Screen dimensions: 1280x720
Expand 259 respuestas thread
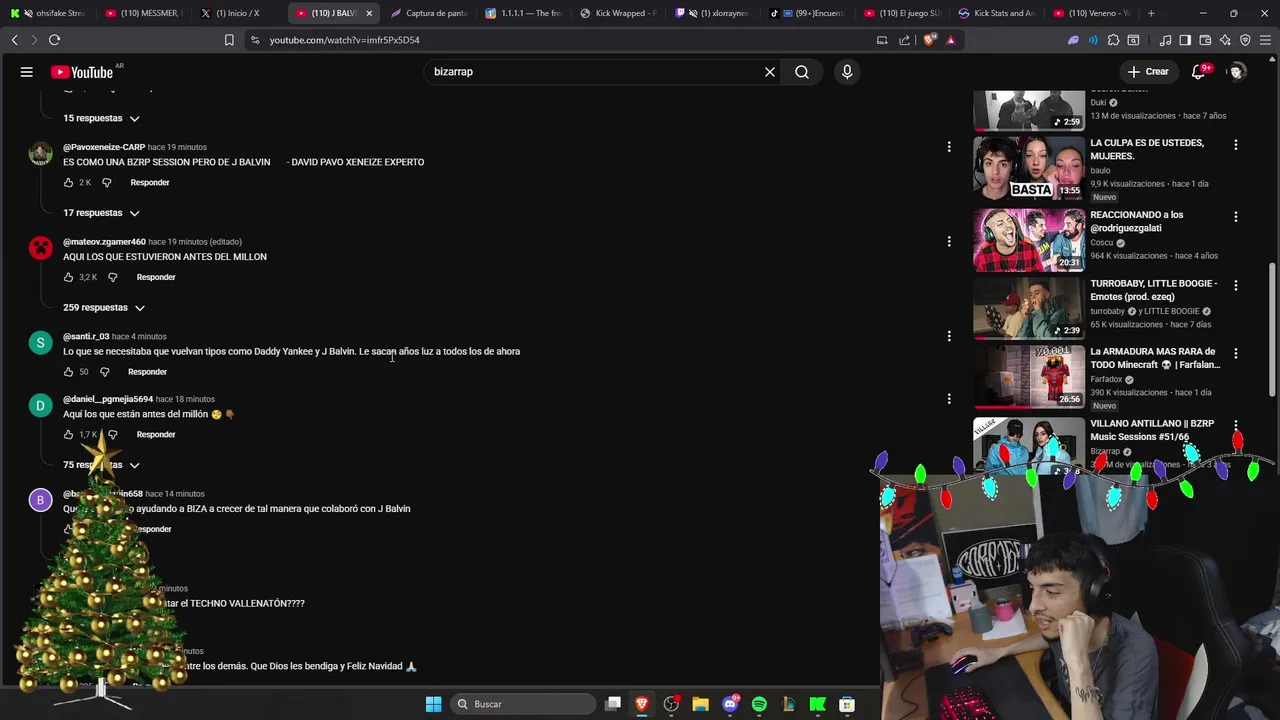click(x=104, y=308)
